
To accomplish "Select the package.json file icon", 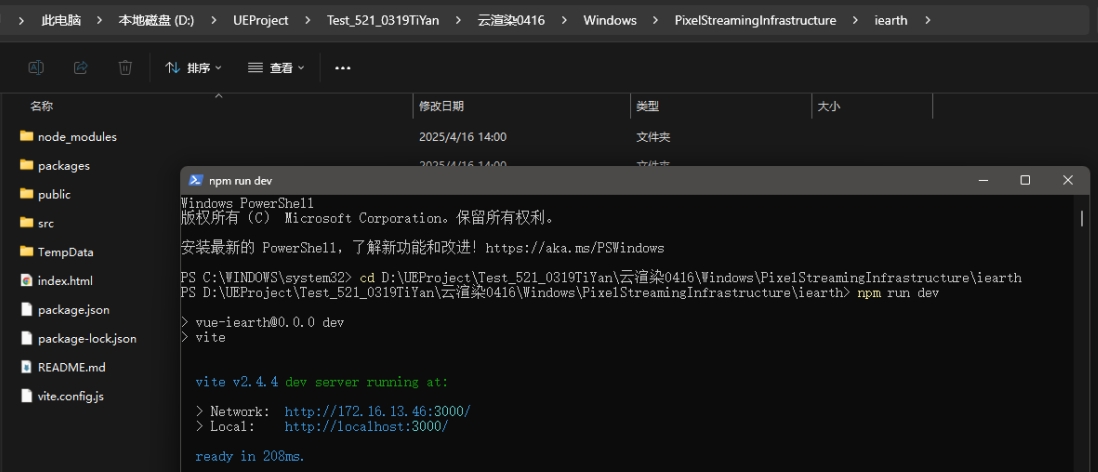I will pyautogui.click(x=27, y=309).
